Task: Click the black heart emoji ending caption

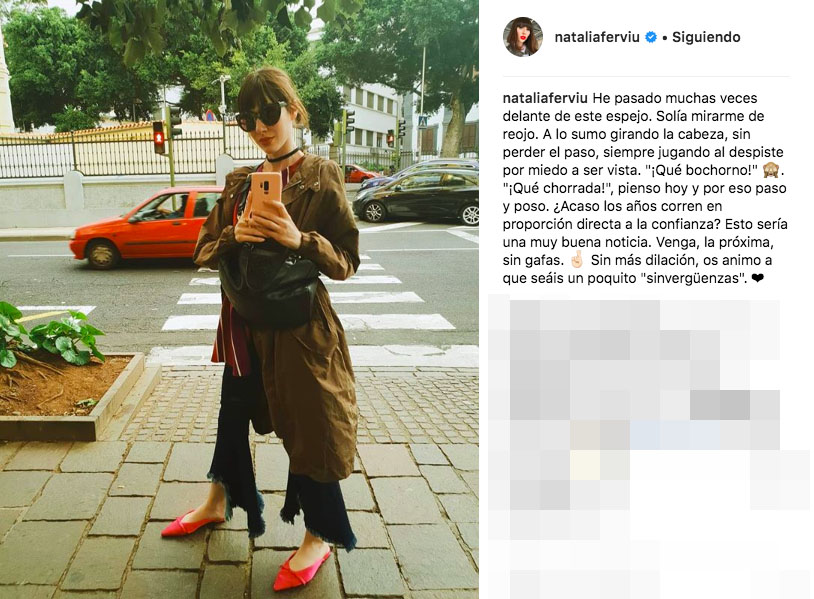Action: click(758, 278)
